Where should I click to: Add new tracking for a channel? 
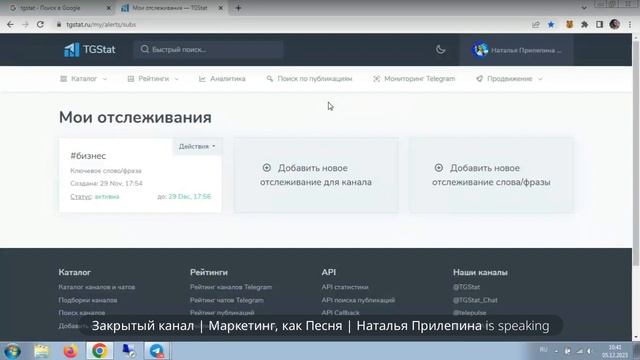coord(316,175)
